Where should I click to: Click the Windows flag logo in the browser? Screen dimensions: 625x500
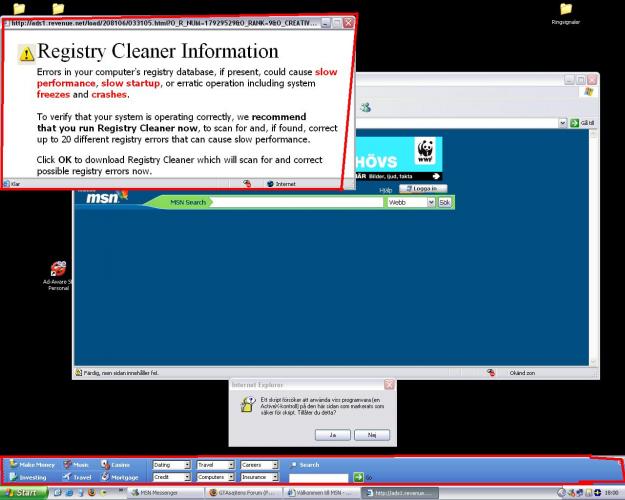point(589,92)
